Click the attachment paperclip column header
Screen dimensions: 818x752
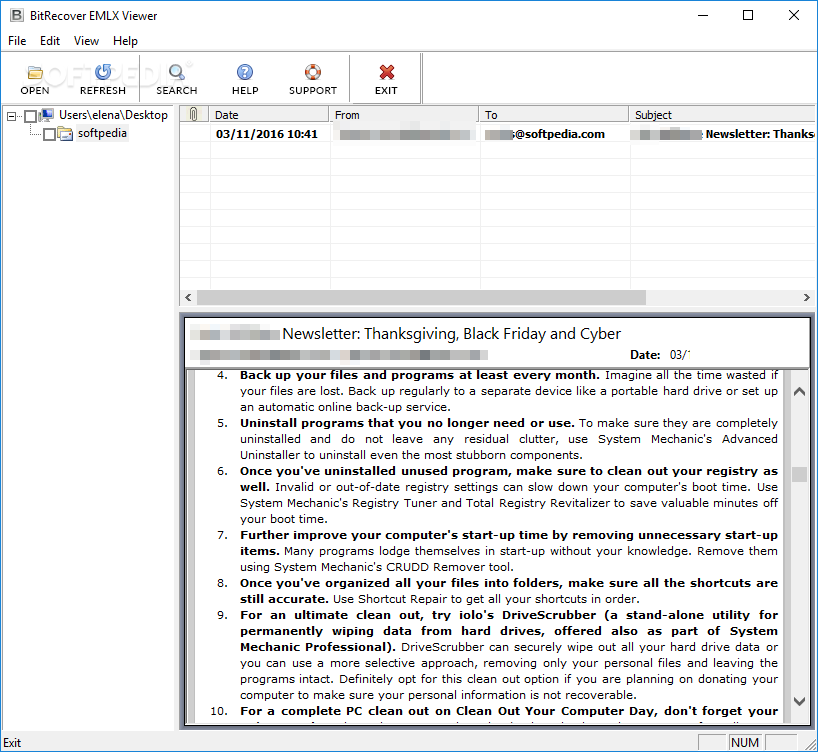(x=194, y=114)
